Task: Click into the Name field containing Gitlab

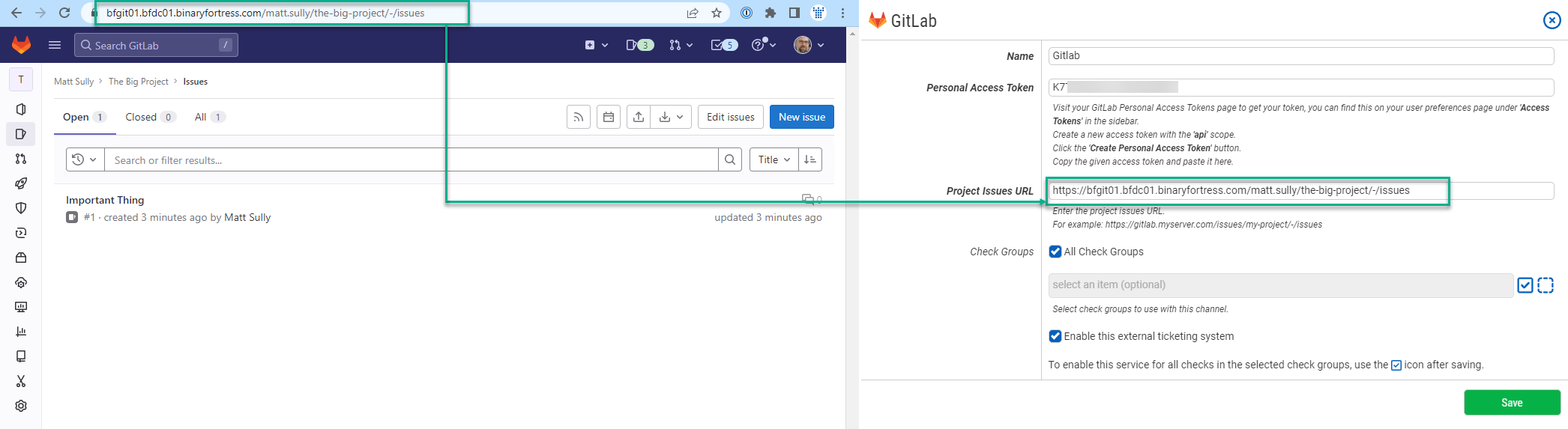Action: [1301, 55]
